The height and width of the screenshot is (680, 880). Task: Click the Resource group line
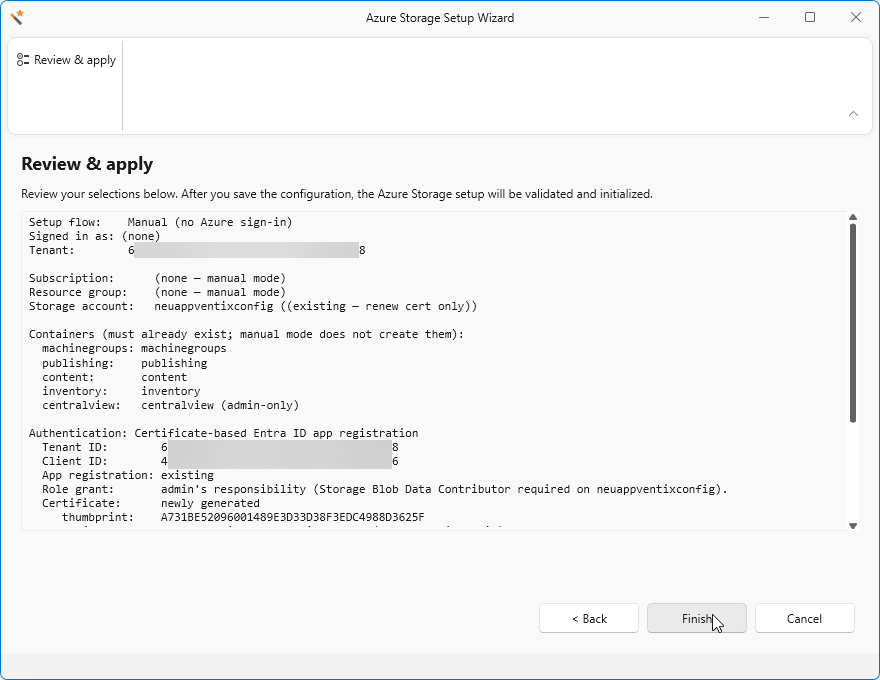point(157,292)
